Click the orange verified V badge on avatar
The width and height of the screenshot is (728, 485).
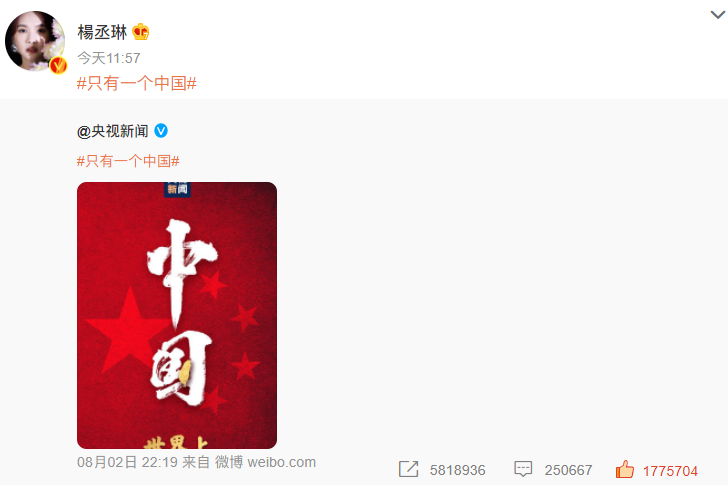(x=58, y=65)
